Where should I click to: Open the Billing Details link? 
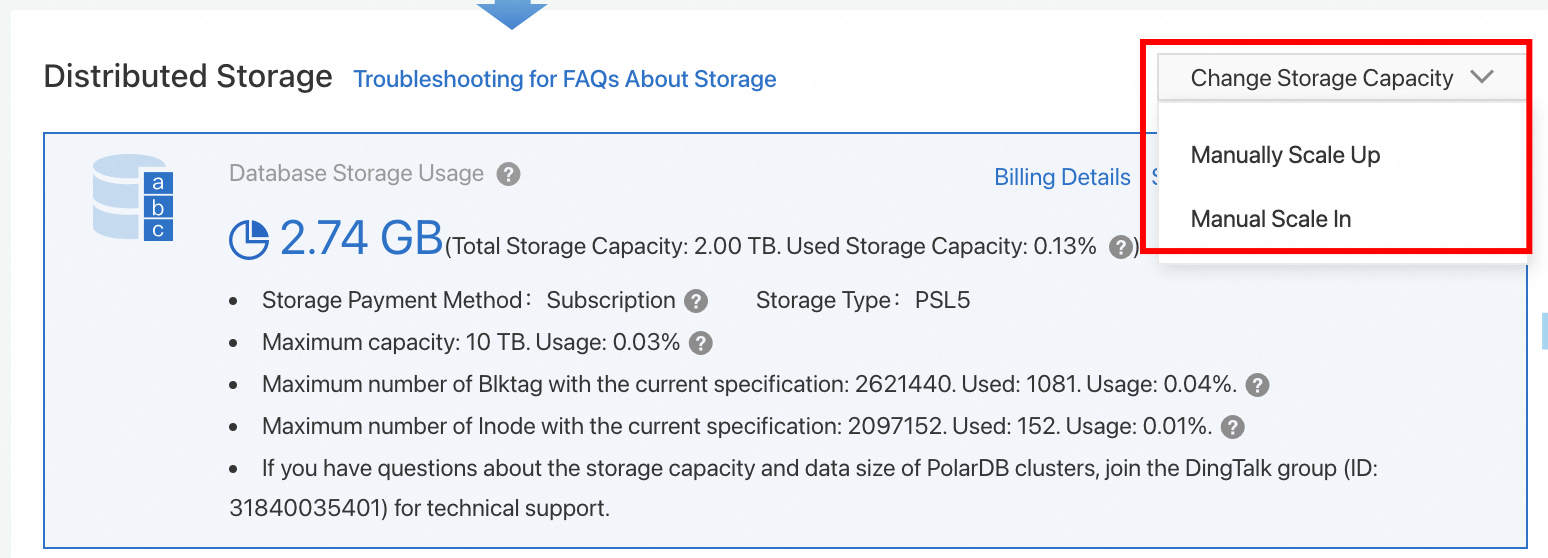1062,177
